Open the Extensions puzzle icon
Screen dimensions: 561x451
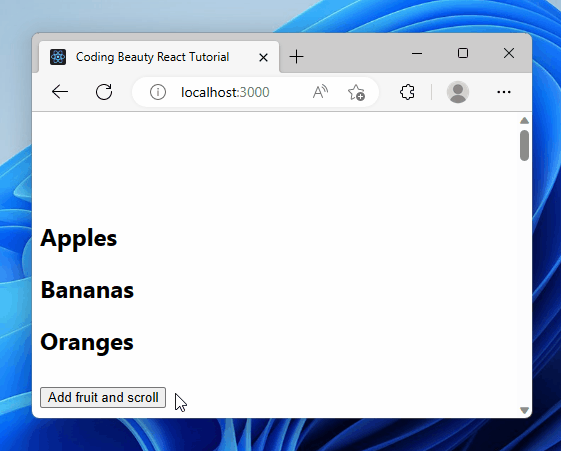[407, 92]
